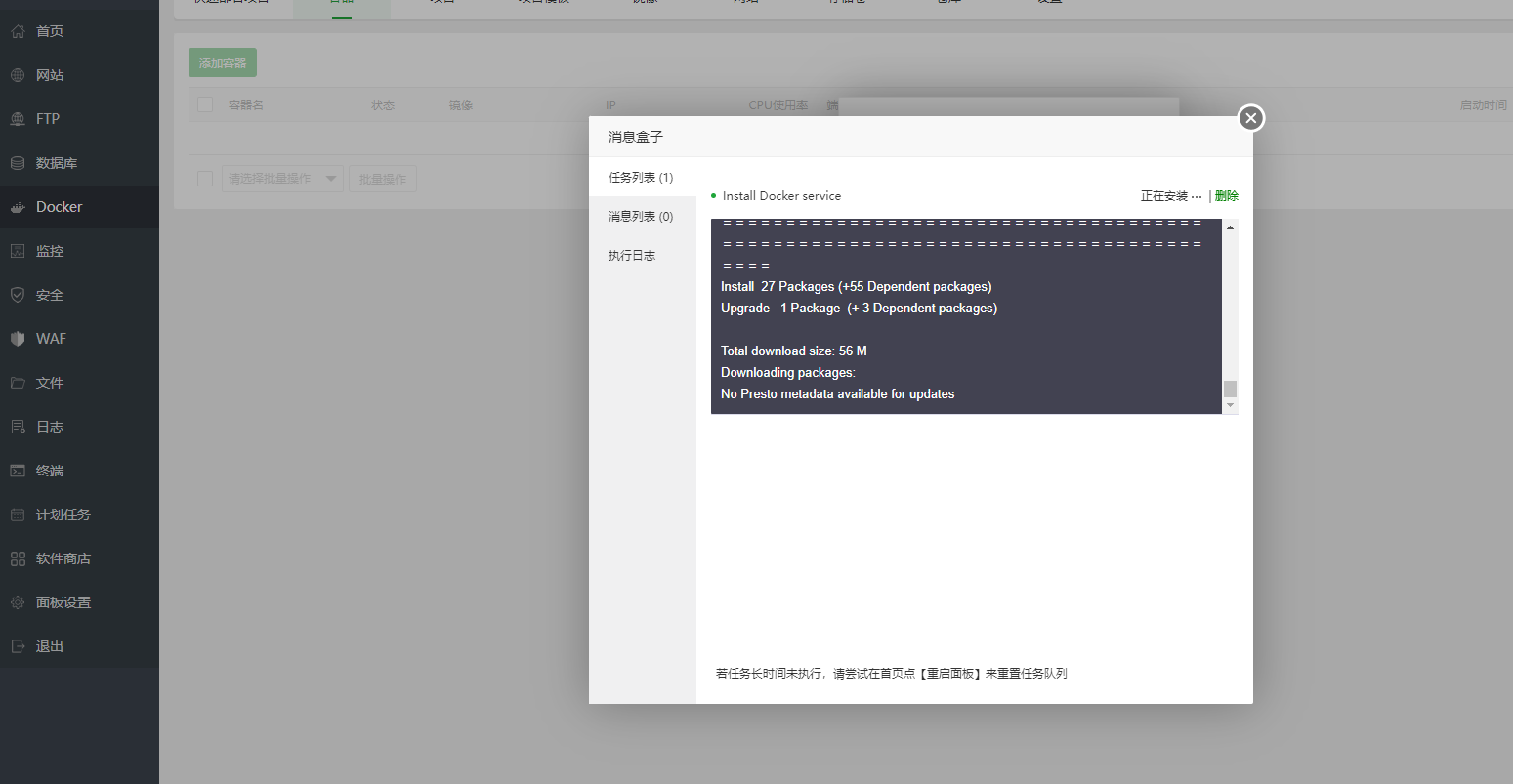Open the 执行日志 tab
This screenshot has width=1513, height=784.
point(632,256)
